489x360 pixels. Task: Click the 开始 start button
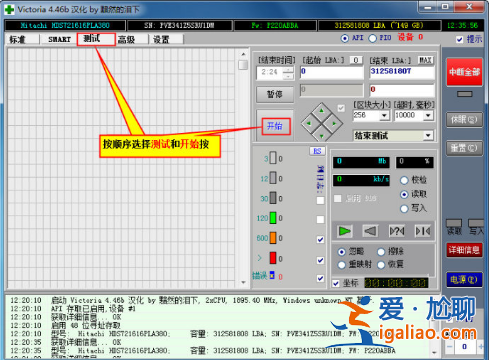276,126
